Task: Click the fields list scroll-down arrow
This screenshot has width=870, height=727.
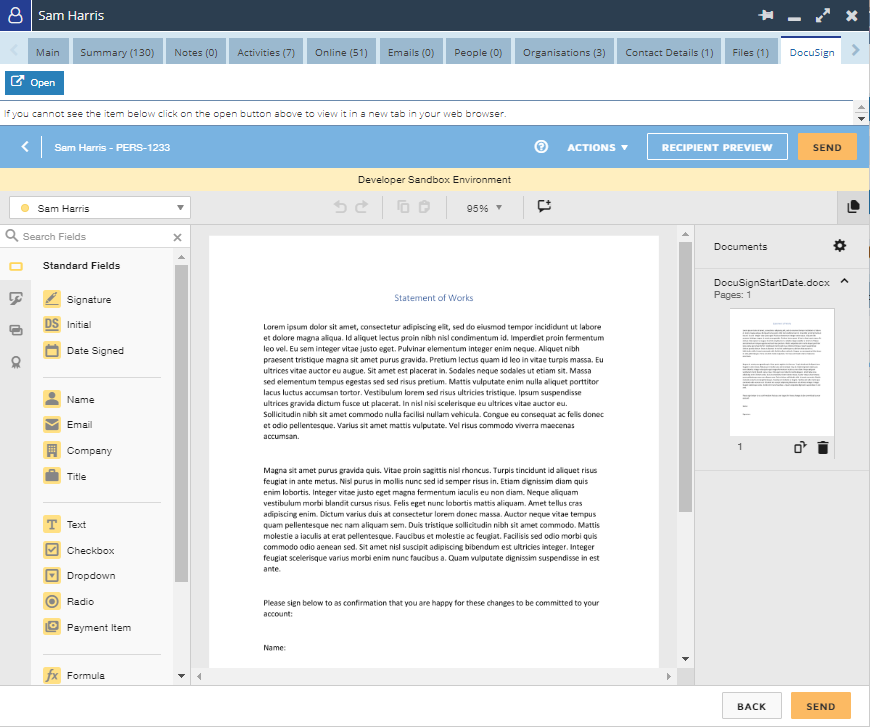Action: (x=181, y=676)
